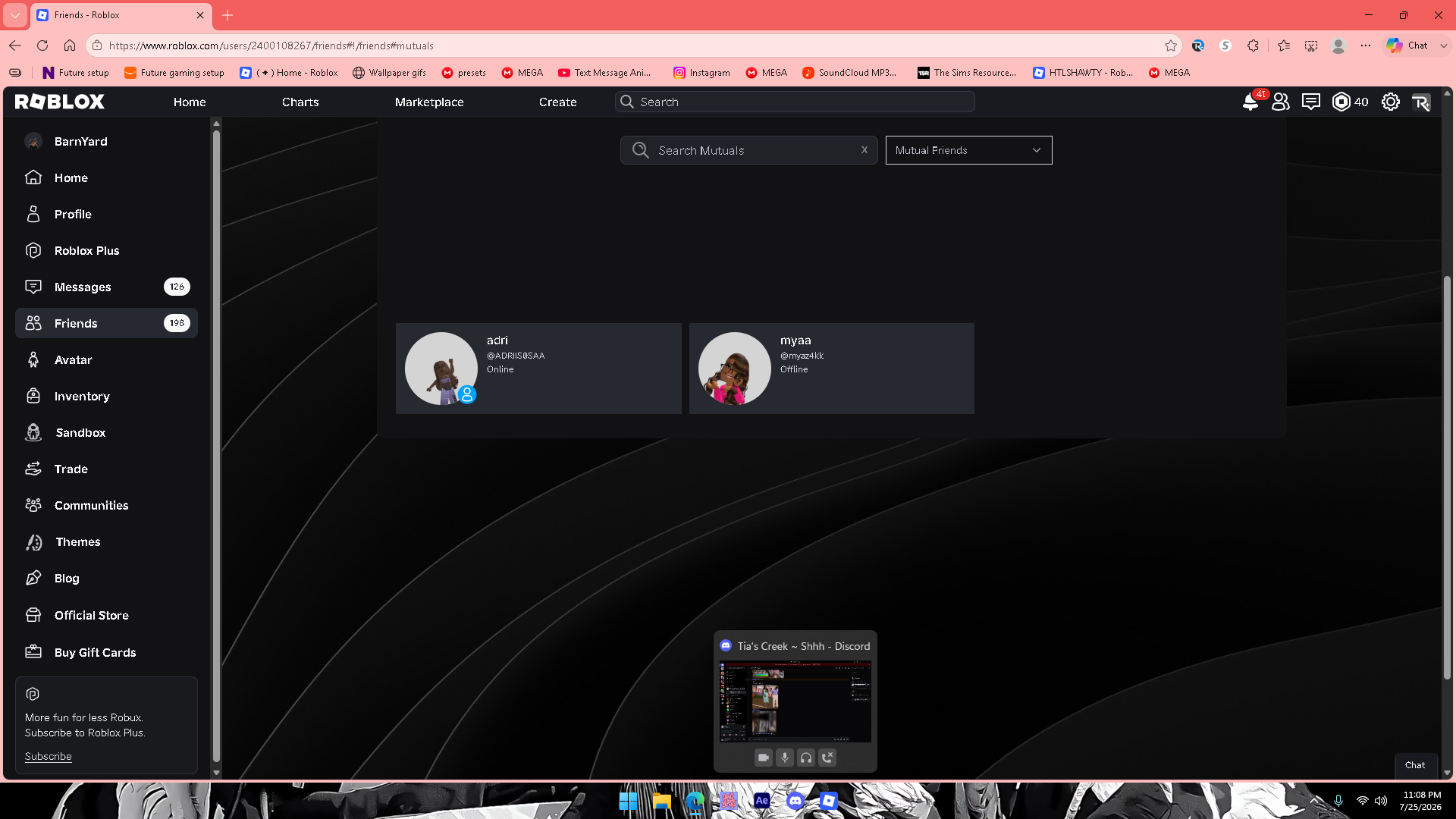Image resolution: width=1456 pixels, height=819 pixels.
Task: Mute microphone in Discord preview
Action: pyautogui.click(x=785, y=758)
